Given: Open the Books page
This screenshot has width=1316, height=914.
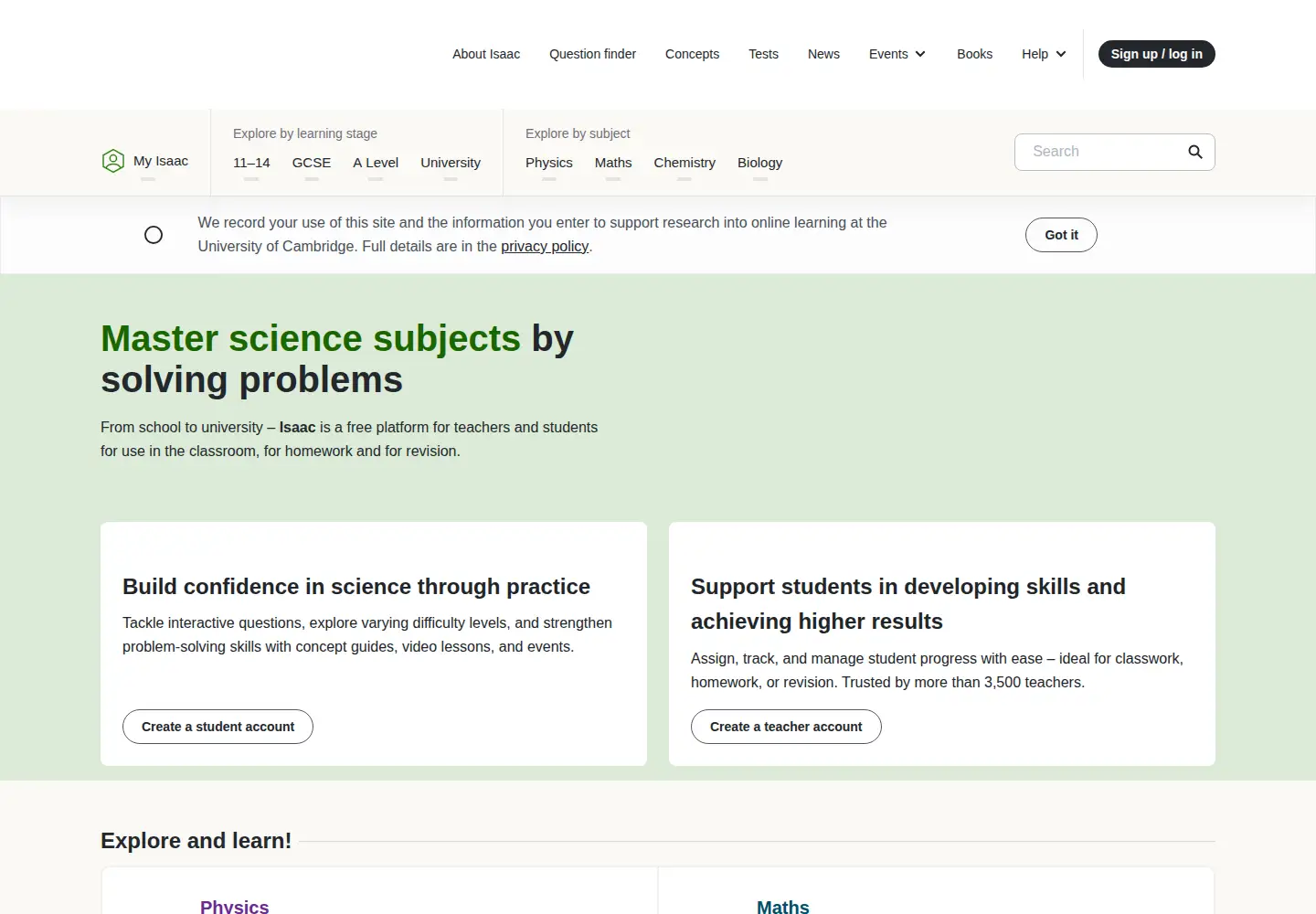Looking at the screenshot, I should (974, 54).
